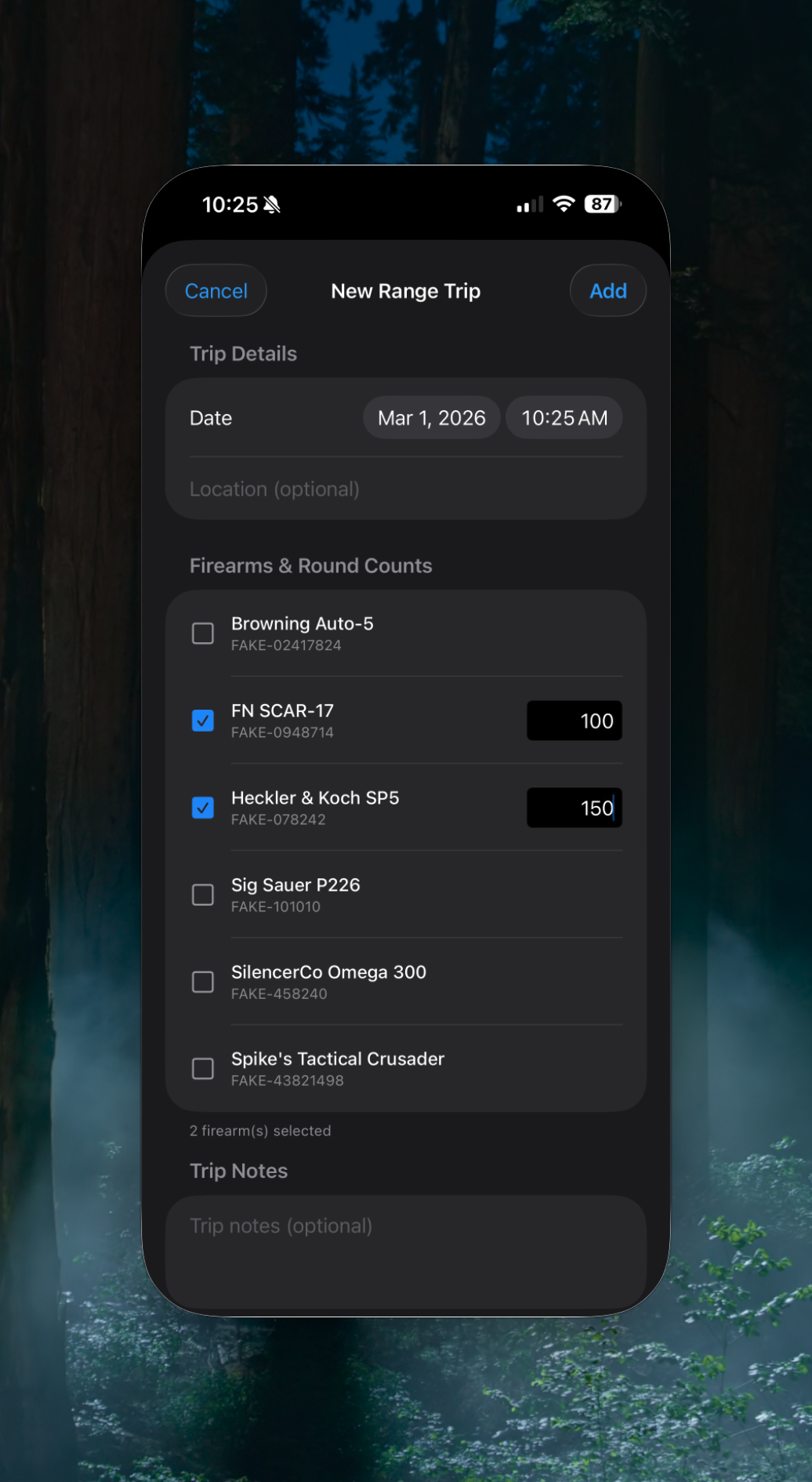Check the Sig Sauer P226 checkbox

point(203,895)
